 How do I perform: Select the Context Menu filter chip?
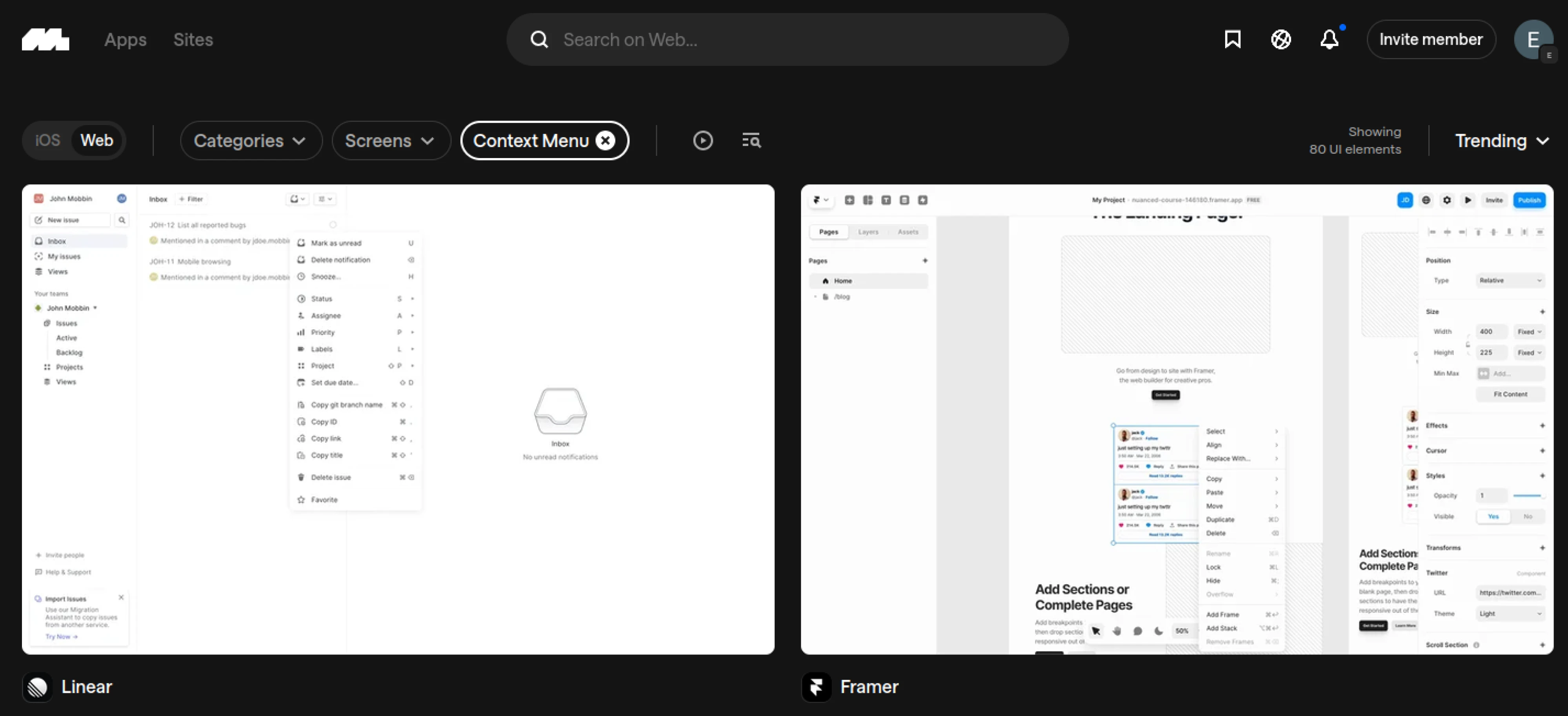(x=531, y=140)
